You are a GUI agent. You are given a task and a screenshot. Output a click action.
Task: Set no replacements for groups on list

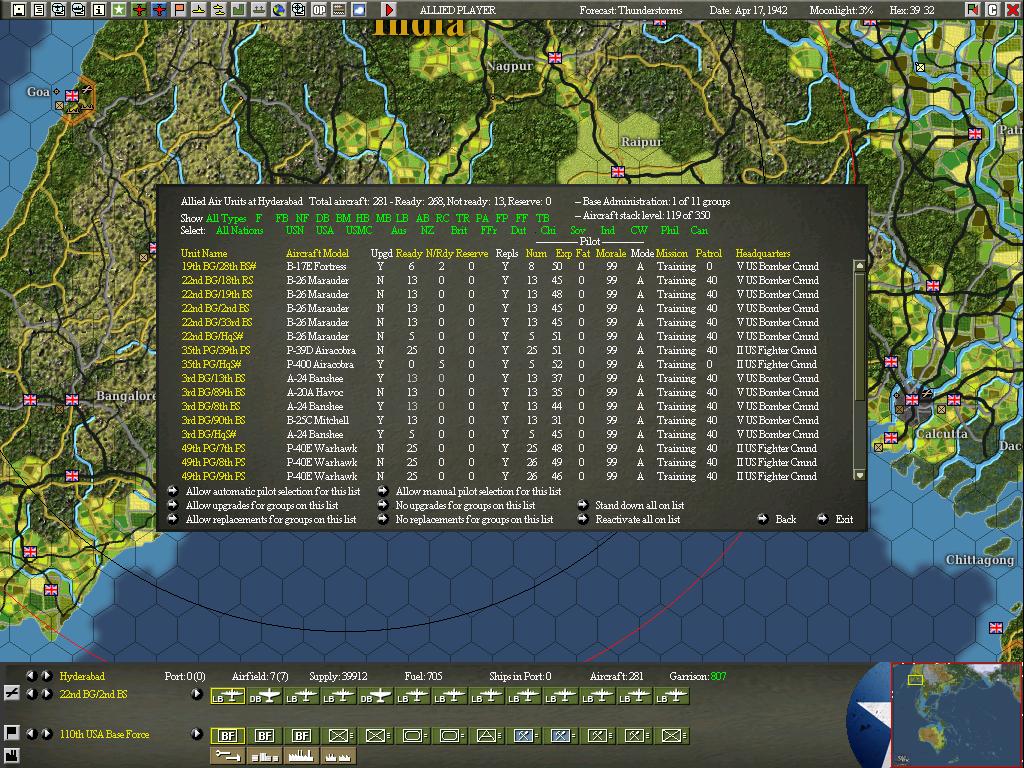tap(474, 519)
